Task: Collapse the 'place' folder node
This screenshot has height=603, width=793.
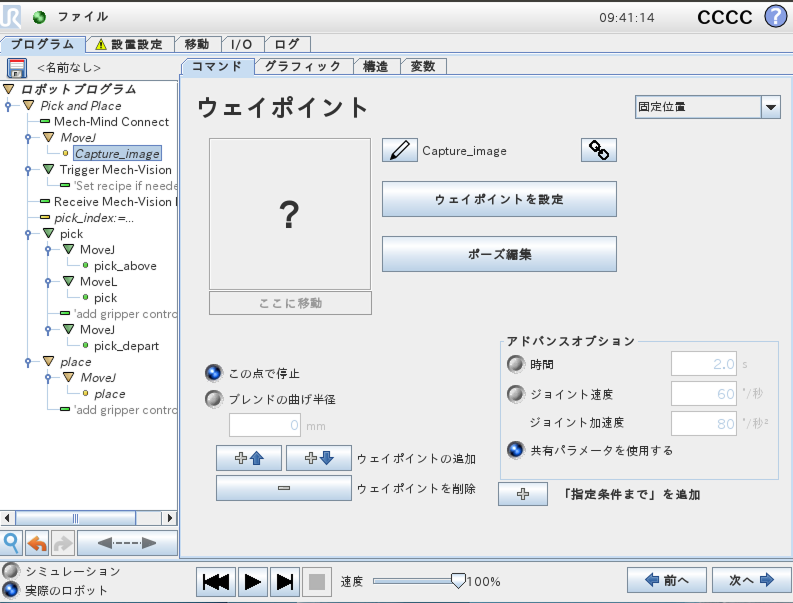Action: click(49, 361)
